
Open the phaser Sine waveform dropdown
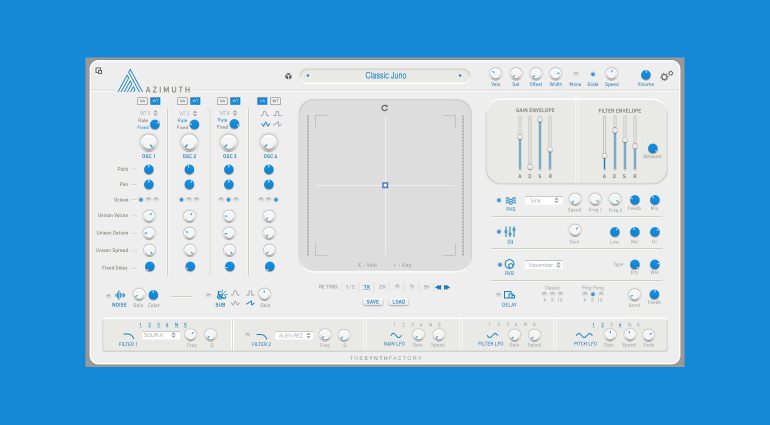(544, 200)
